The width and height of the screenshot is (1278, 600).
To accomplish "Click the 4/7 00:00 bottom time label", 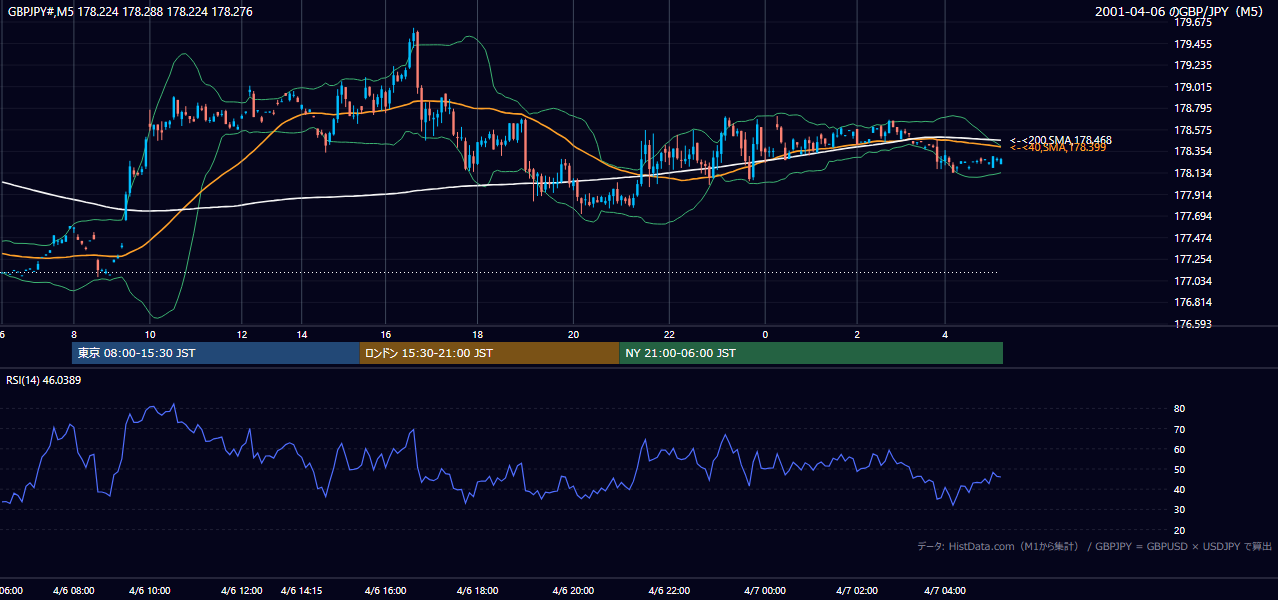I will point(765,590).
